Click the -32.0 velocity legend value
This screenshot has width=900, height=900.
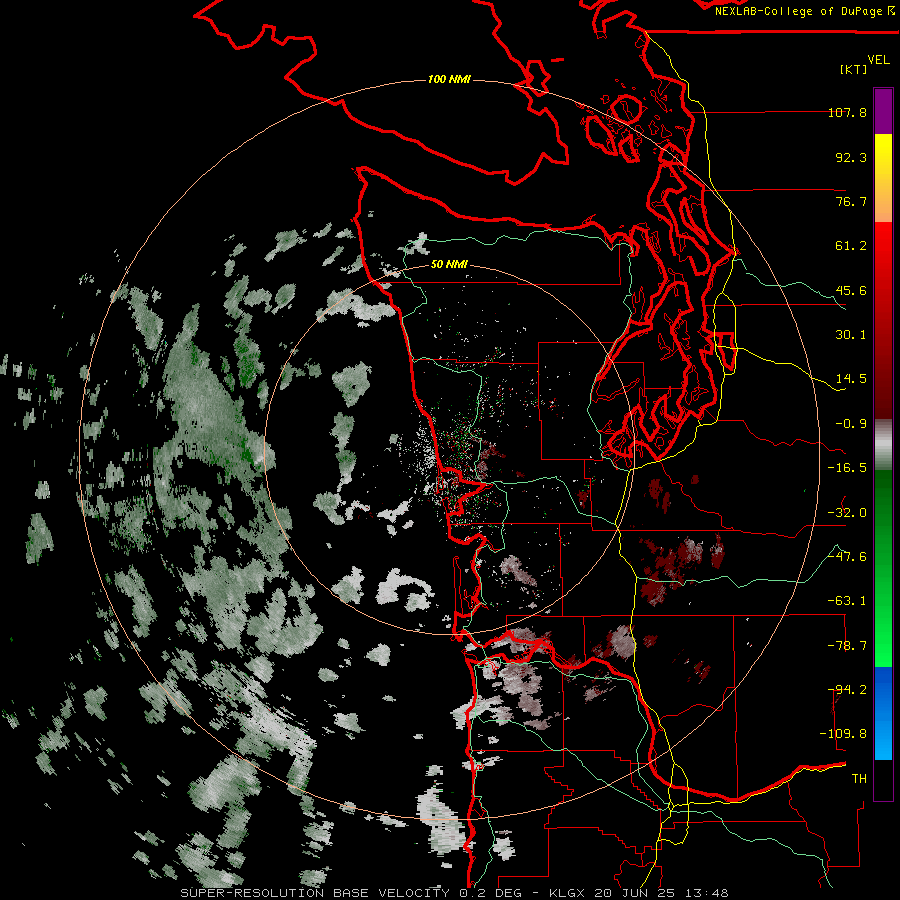847,513
